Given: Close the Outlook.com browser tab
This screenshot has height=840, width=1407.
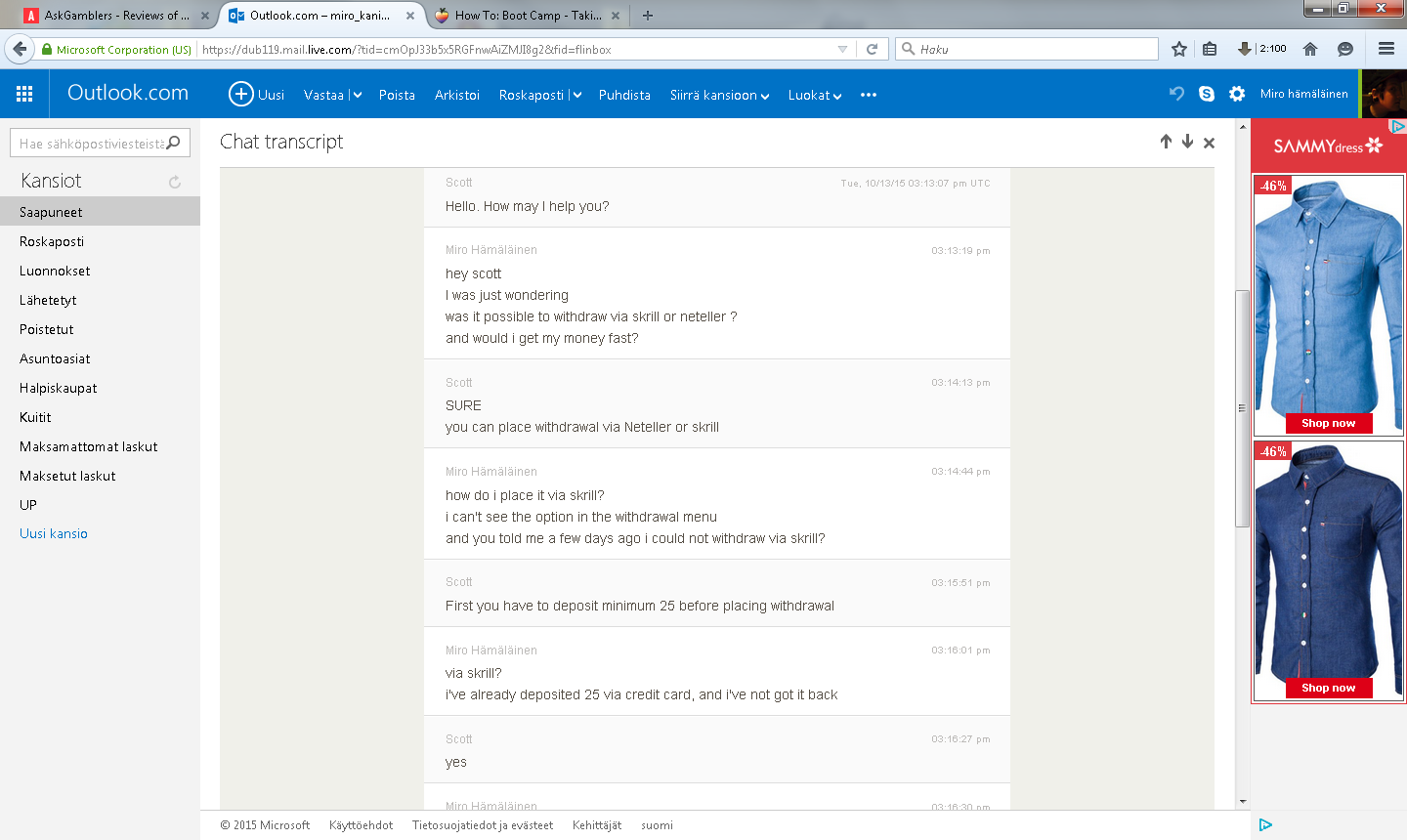Looking at the screenshot, I should [x=410, y=16].
